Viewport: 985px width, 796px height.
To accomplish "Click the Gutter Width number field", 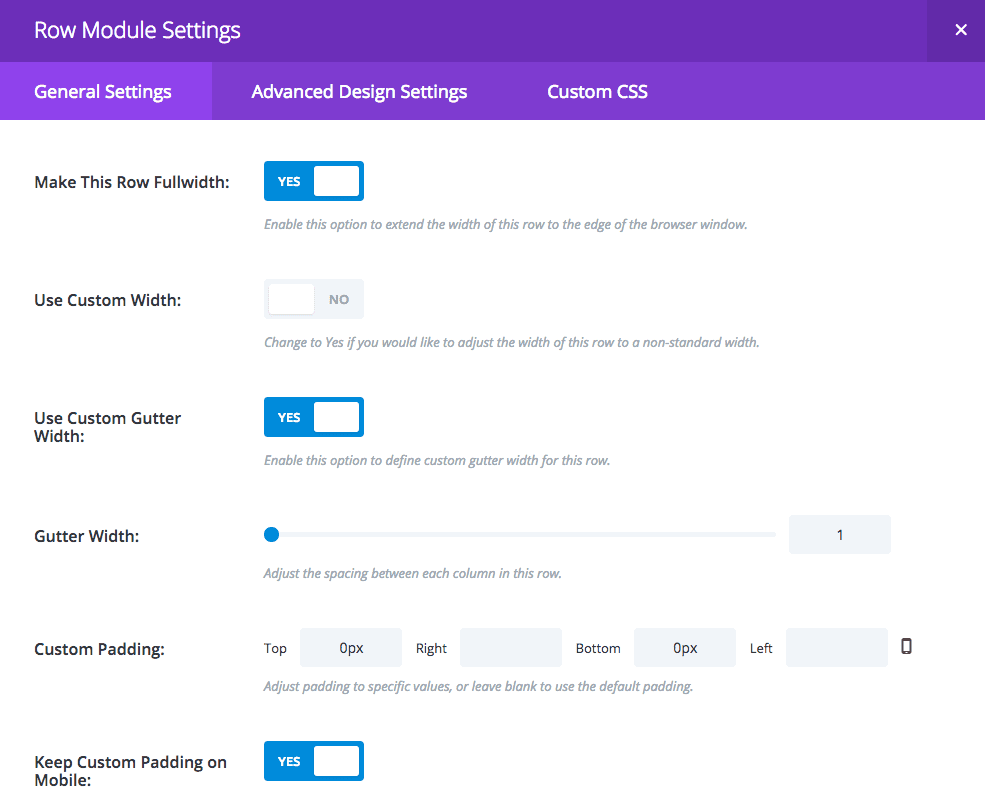I will tap(839, 535).
